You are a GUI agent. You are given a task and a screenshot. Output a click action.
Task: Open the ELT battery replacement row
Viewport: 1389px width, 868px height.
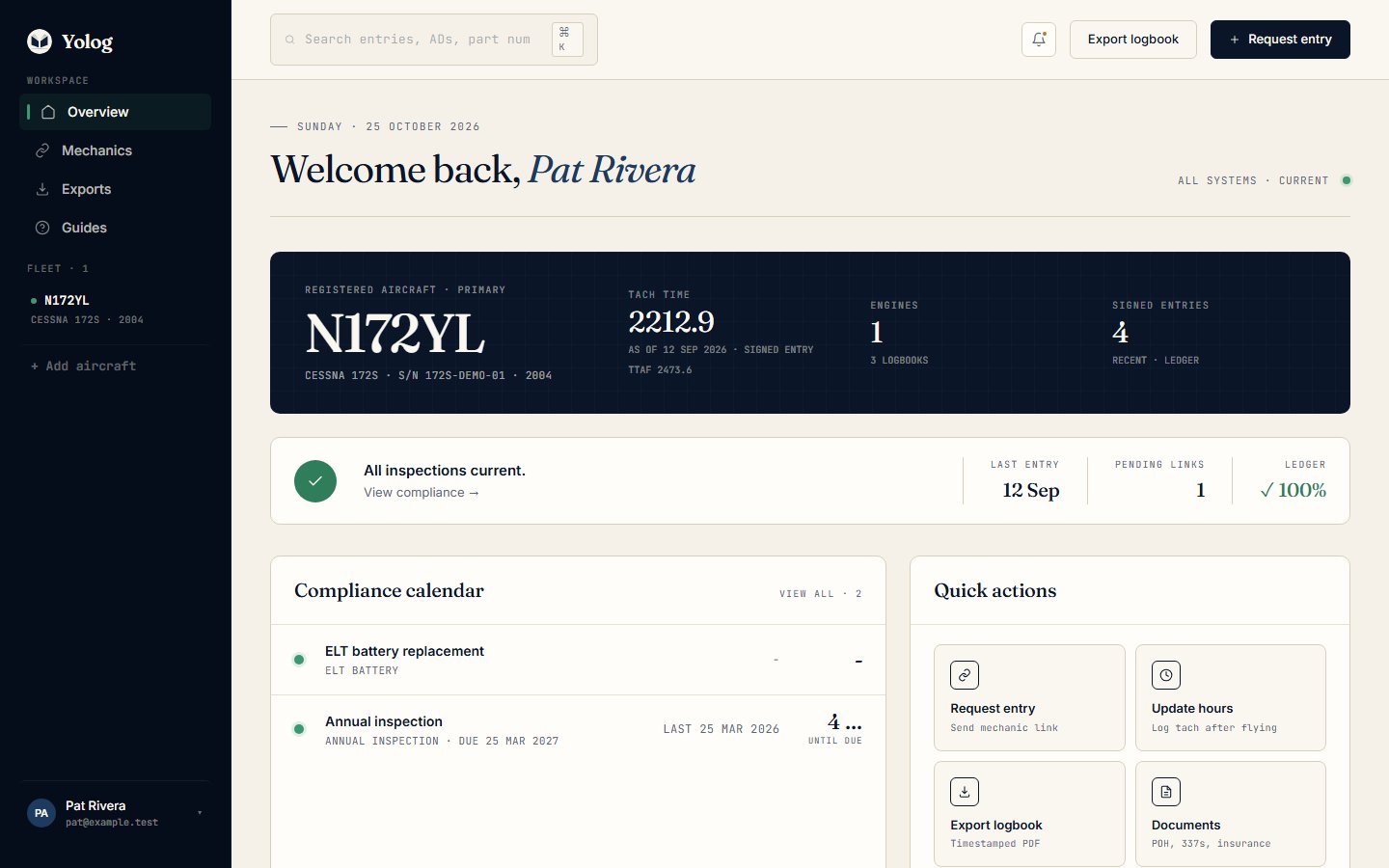tap(578, 660)
